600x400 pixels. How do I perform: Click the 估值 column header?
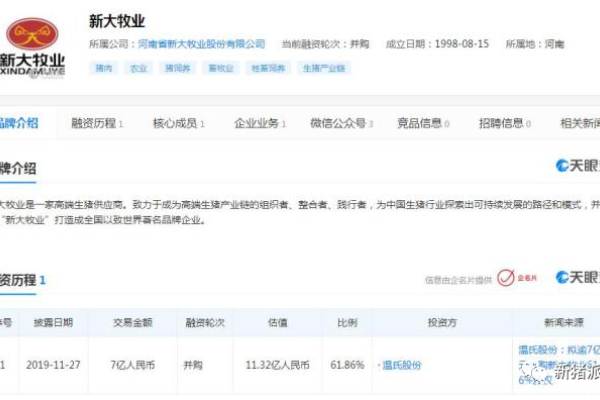[277, 323]
